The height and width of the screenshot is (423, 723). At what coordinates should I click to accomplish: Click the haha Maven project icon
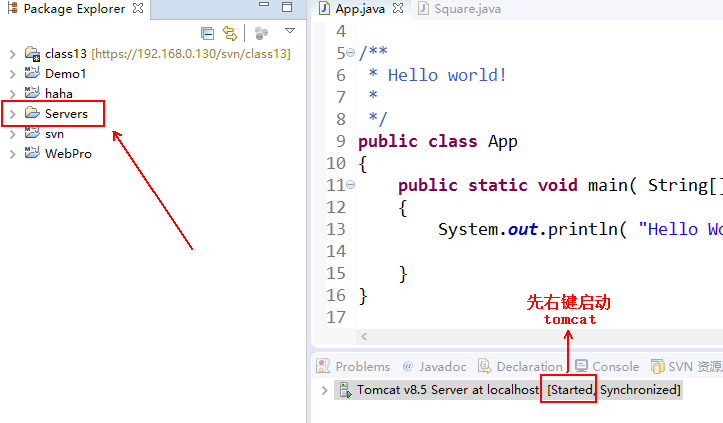click(x=32, y=92)
